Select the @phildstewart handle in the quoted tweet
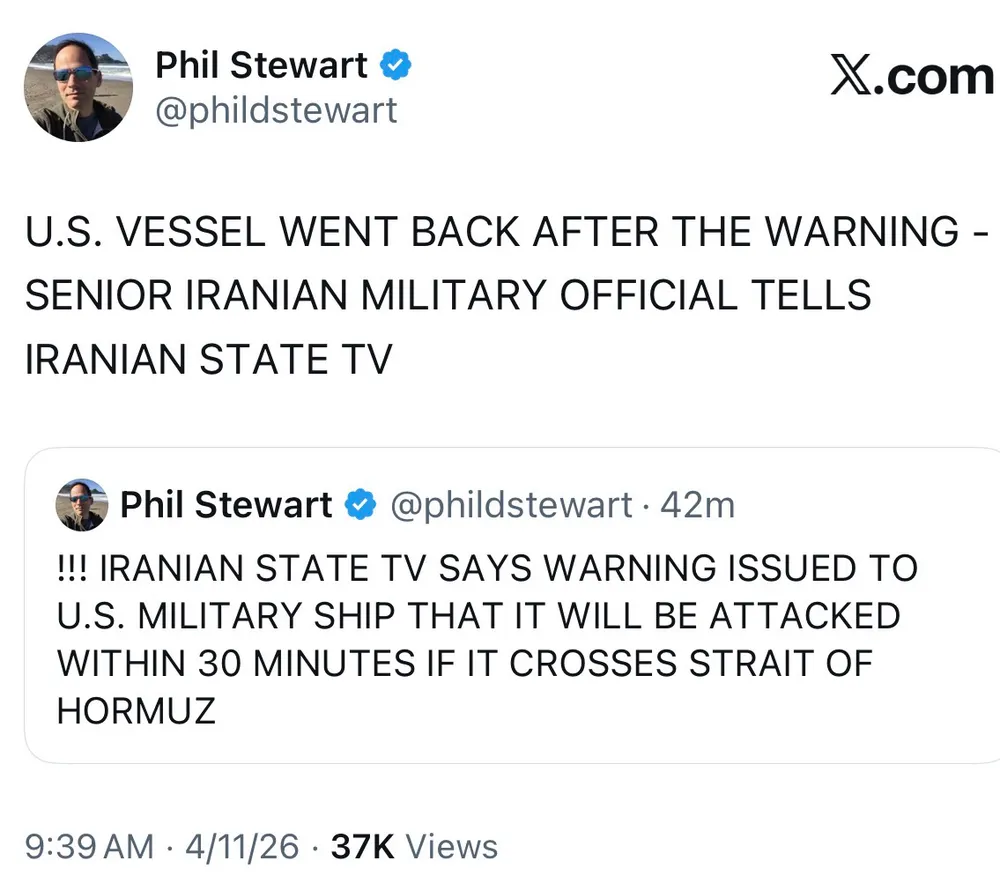Viewport: 1000px width, 892px height. pos(510,506)
